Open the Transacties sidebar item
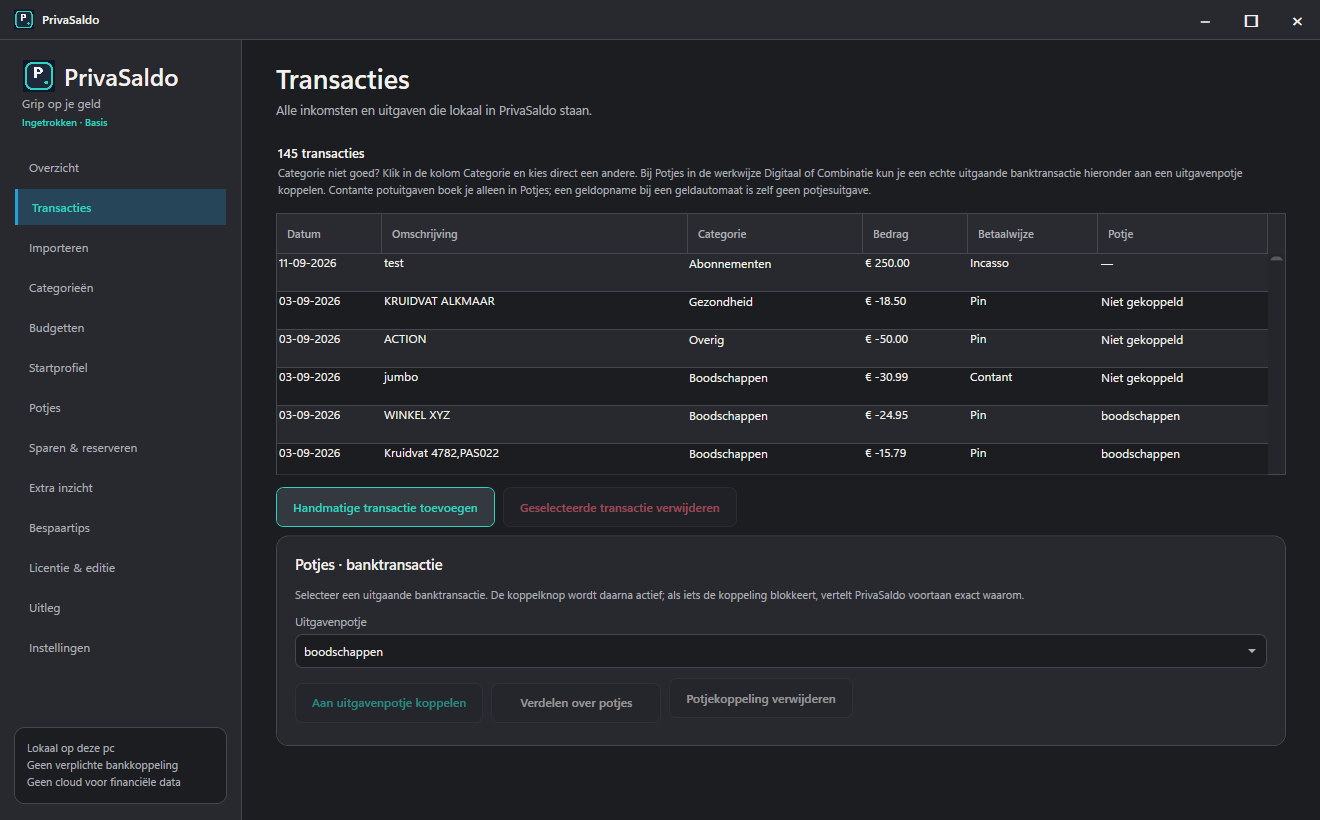 click(x=120, y=208)
